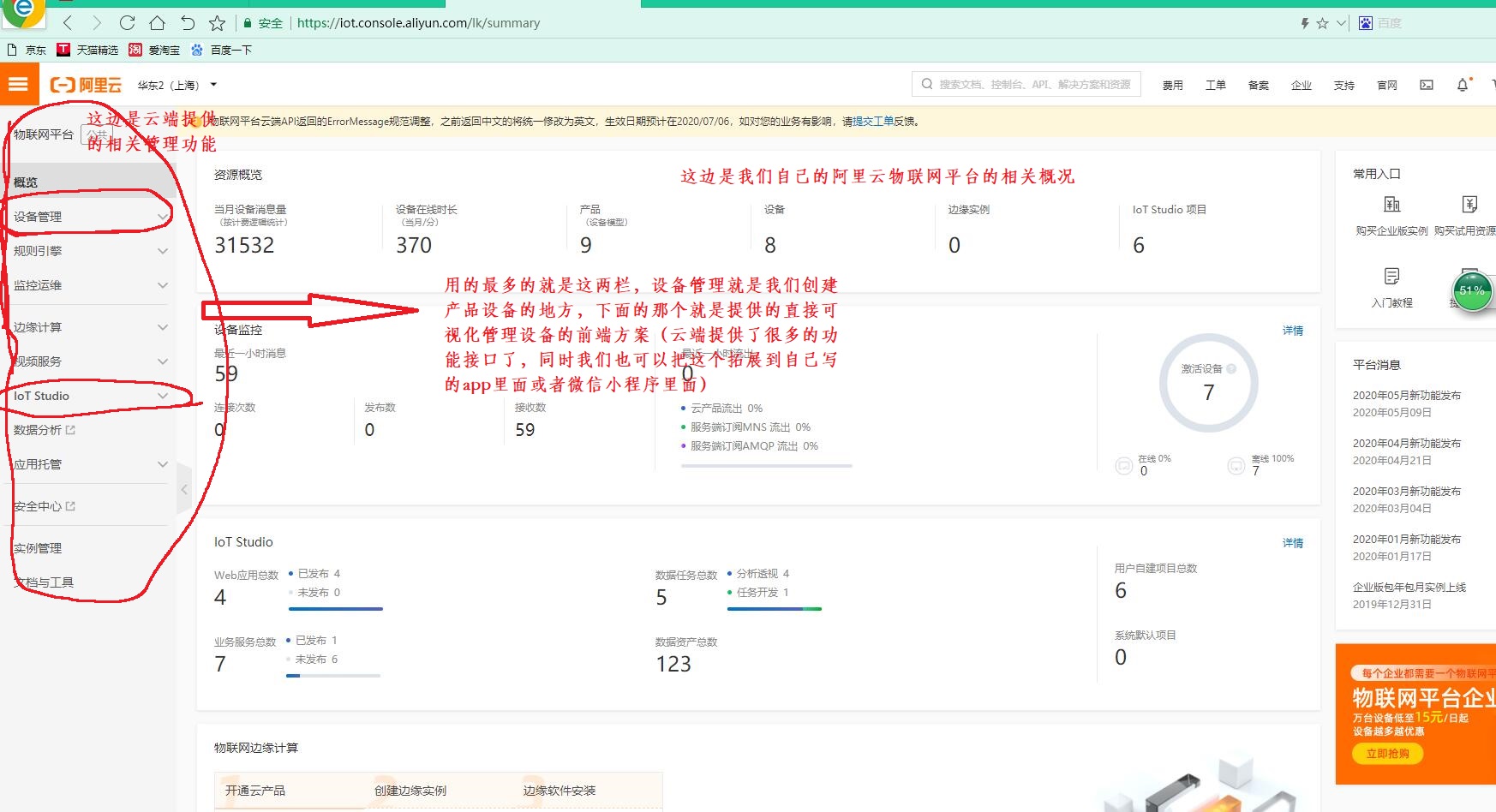This screenshot has width=1496, height=812.
Task: Open 2020年03月新功能发布 message
Action: point(1406,492)
